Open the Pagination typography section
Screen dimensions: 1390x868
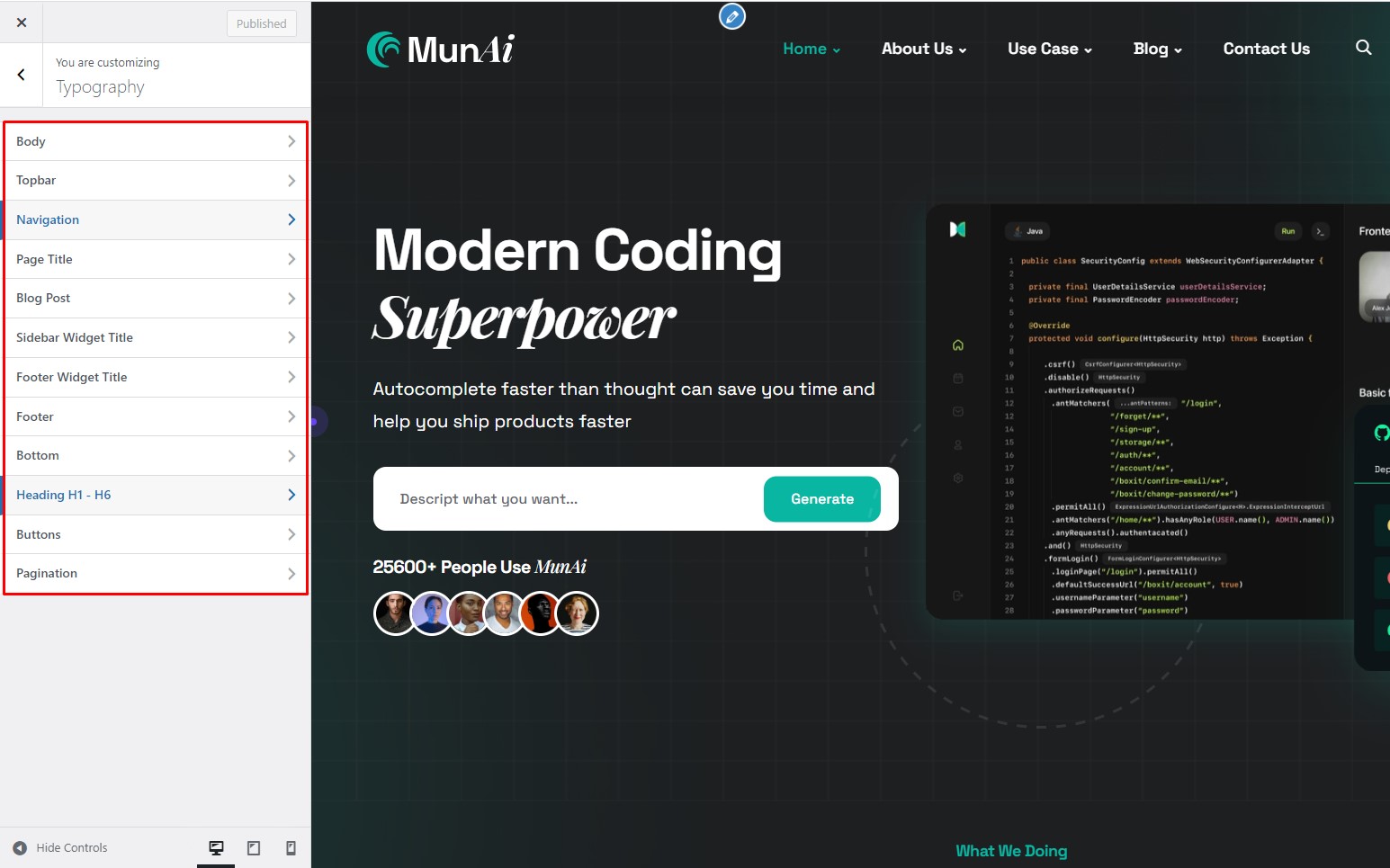(x=156, y=574)
